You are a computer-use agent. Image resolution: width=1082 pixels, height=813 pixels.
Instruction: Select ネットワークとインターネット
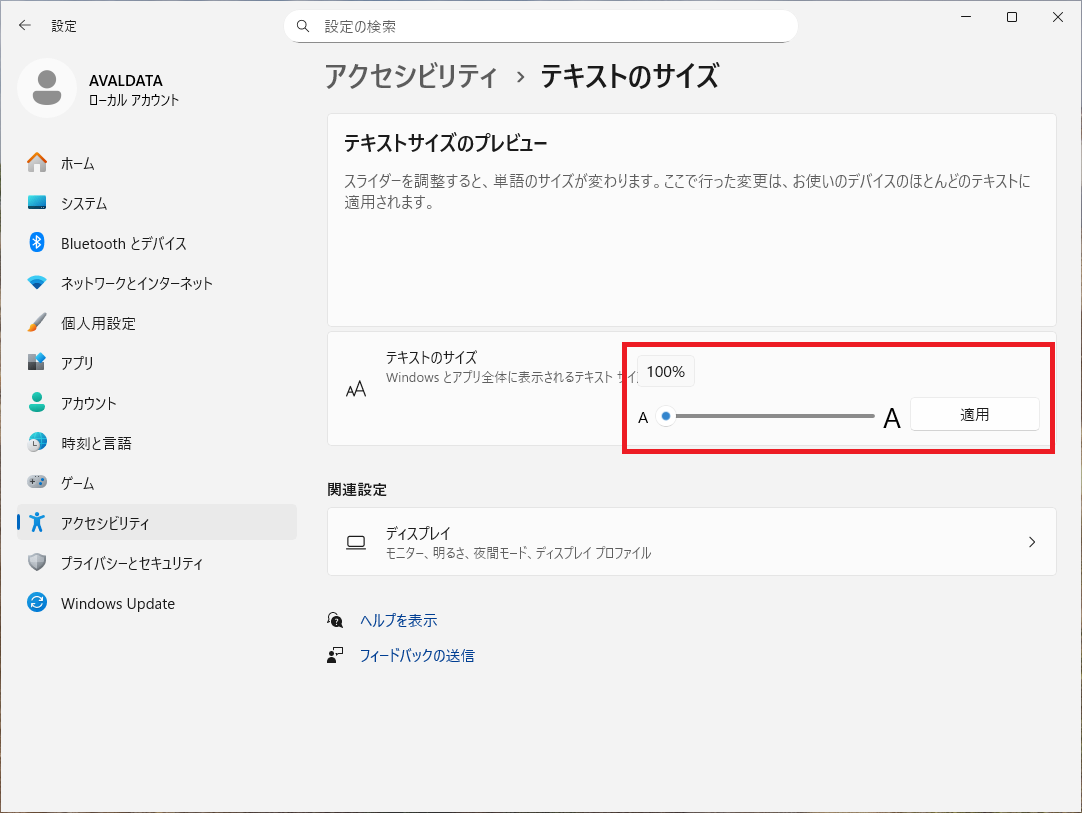pyautogui.click(x=157, y=284)
